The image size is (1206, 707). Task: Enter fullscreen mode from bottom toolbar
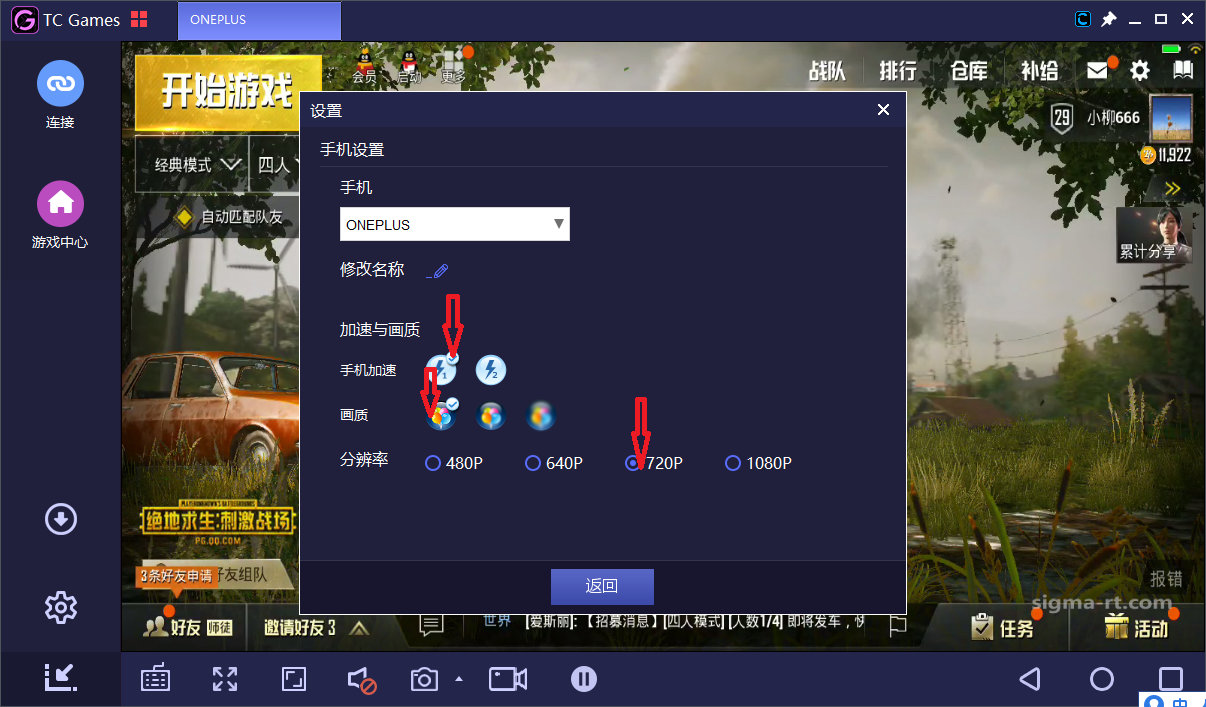224,679
